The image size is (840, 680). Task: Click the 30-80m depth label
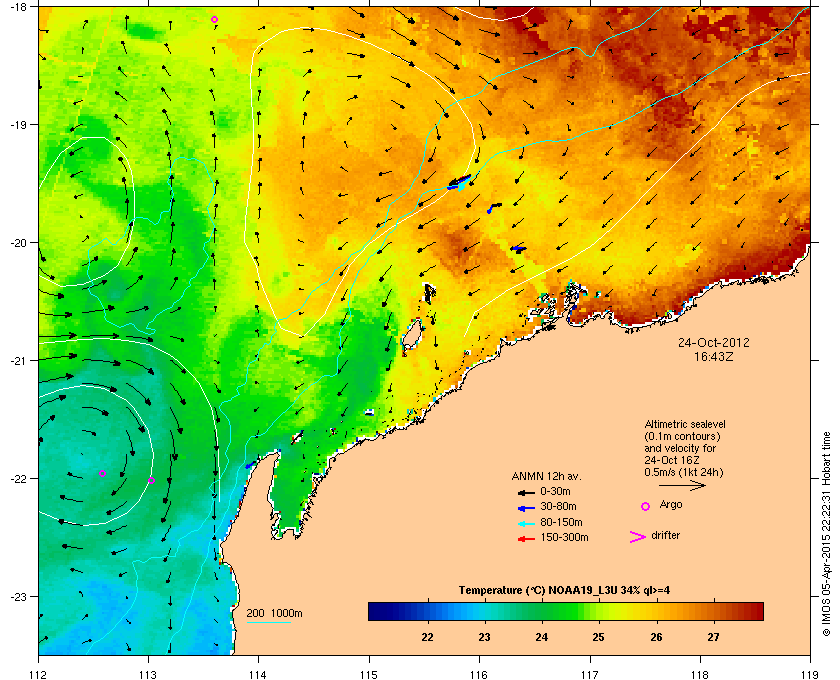click(x=558, y=506)
